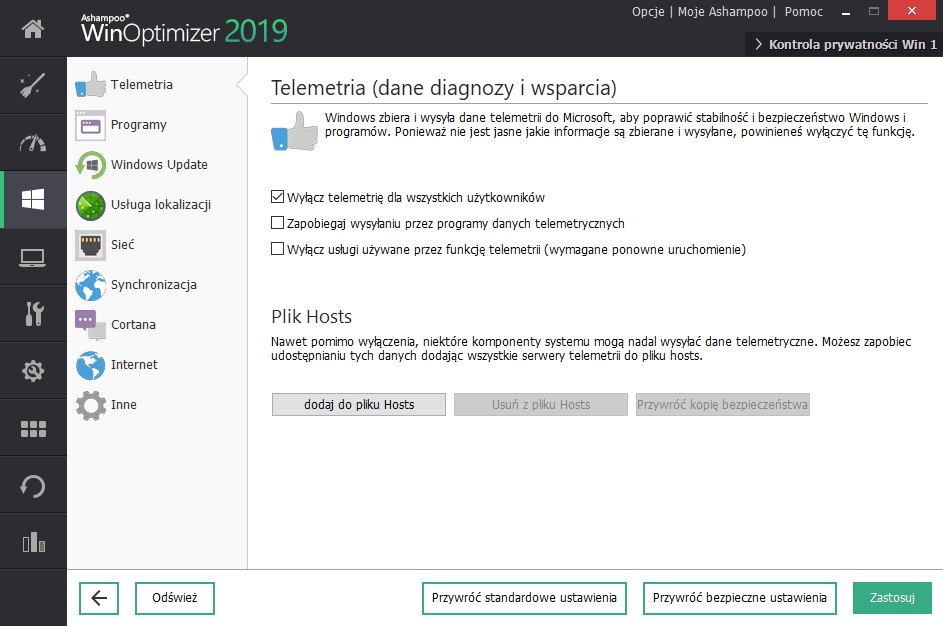Open the circular arrow backups sidebar icon
Screen dimensions: 943x626
point(33,486)
